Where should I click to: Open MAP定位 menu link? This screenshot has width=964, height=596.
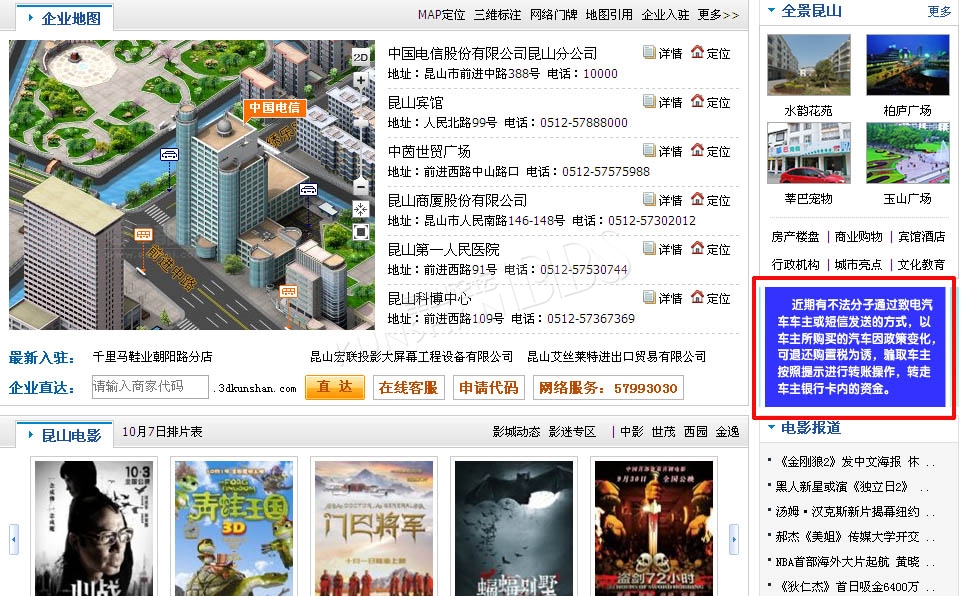click(441, 15)
